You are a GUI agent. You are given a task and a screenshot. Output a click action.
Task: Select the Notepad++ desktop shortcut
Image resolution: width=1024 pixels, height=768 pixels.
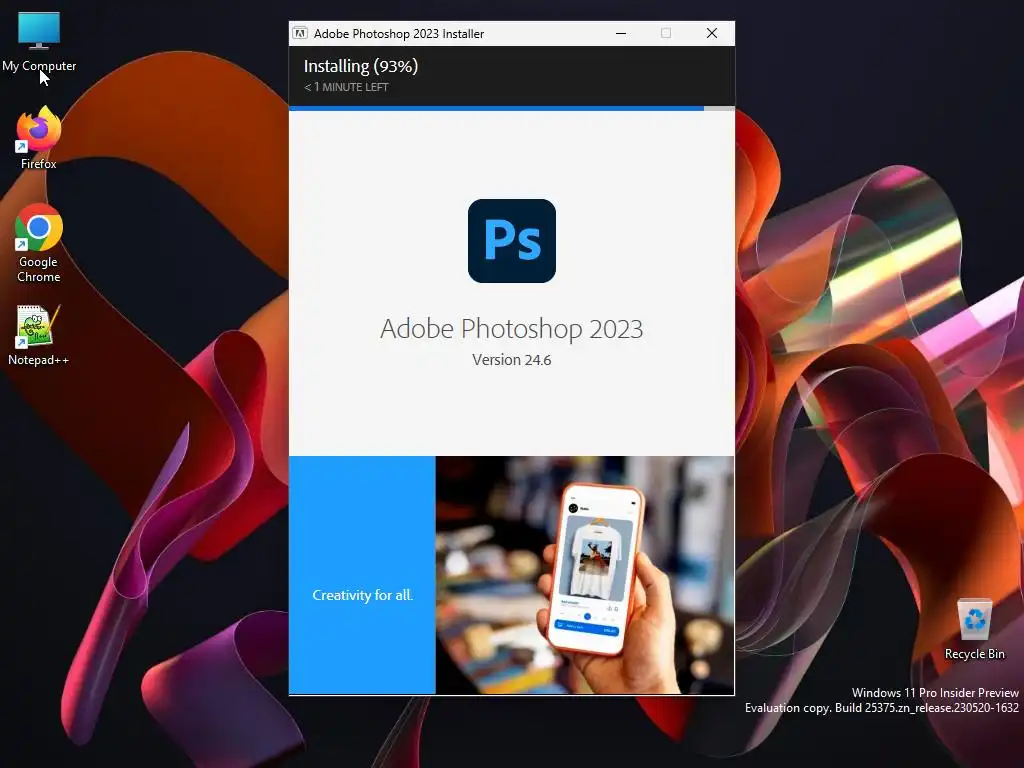38,334
